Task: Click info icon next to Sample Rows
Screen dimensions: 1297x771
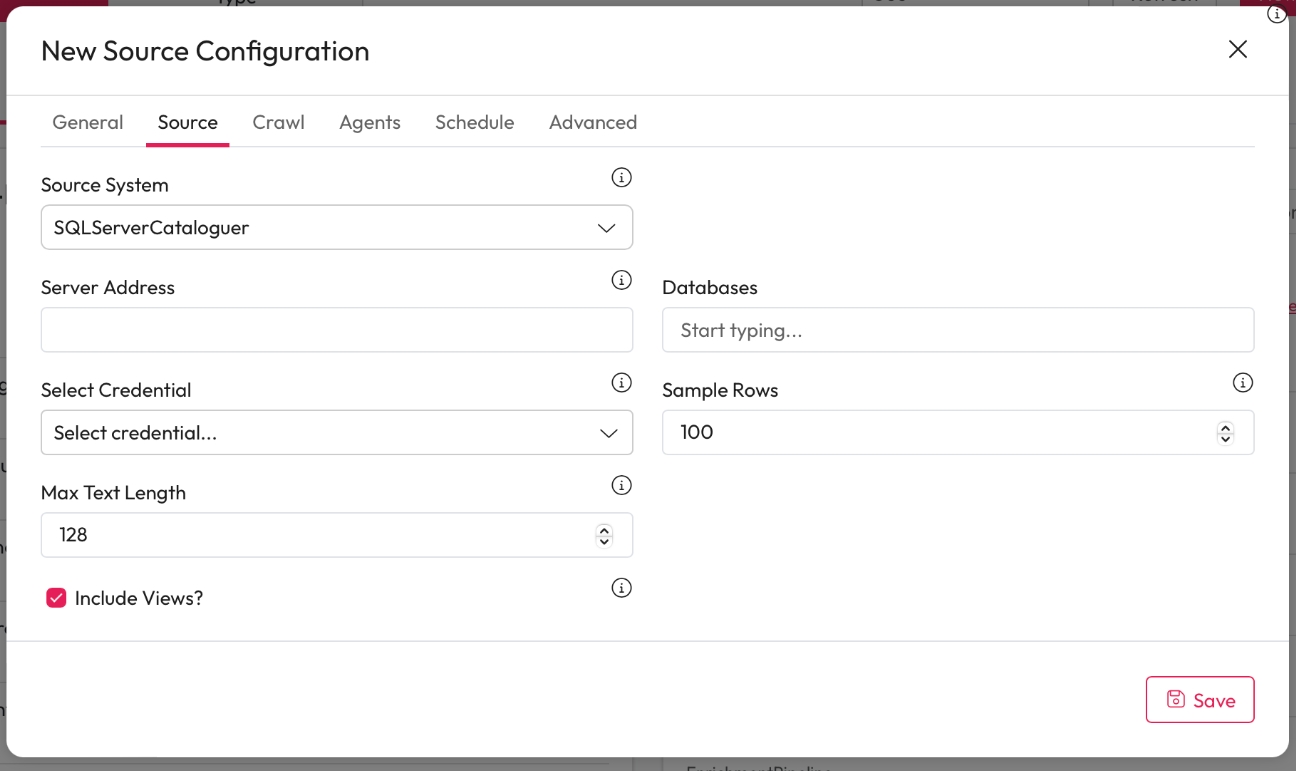Action: (x=1242, y=383)
